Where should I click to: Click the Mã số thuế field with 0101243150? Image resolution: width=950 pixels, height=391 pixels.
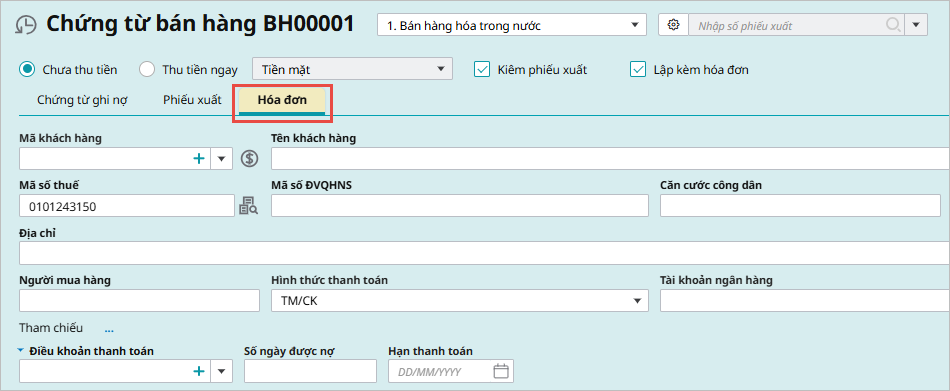point(127,206)
